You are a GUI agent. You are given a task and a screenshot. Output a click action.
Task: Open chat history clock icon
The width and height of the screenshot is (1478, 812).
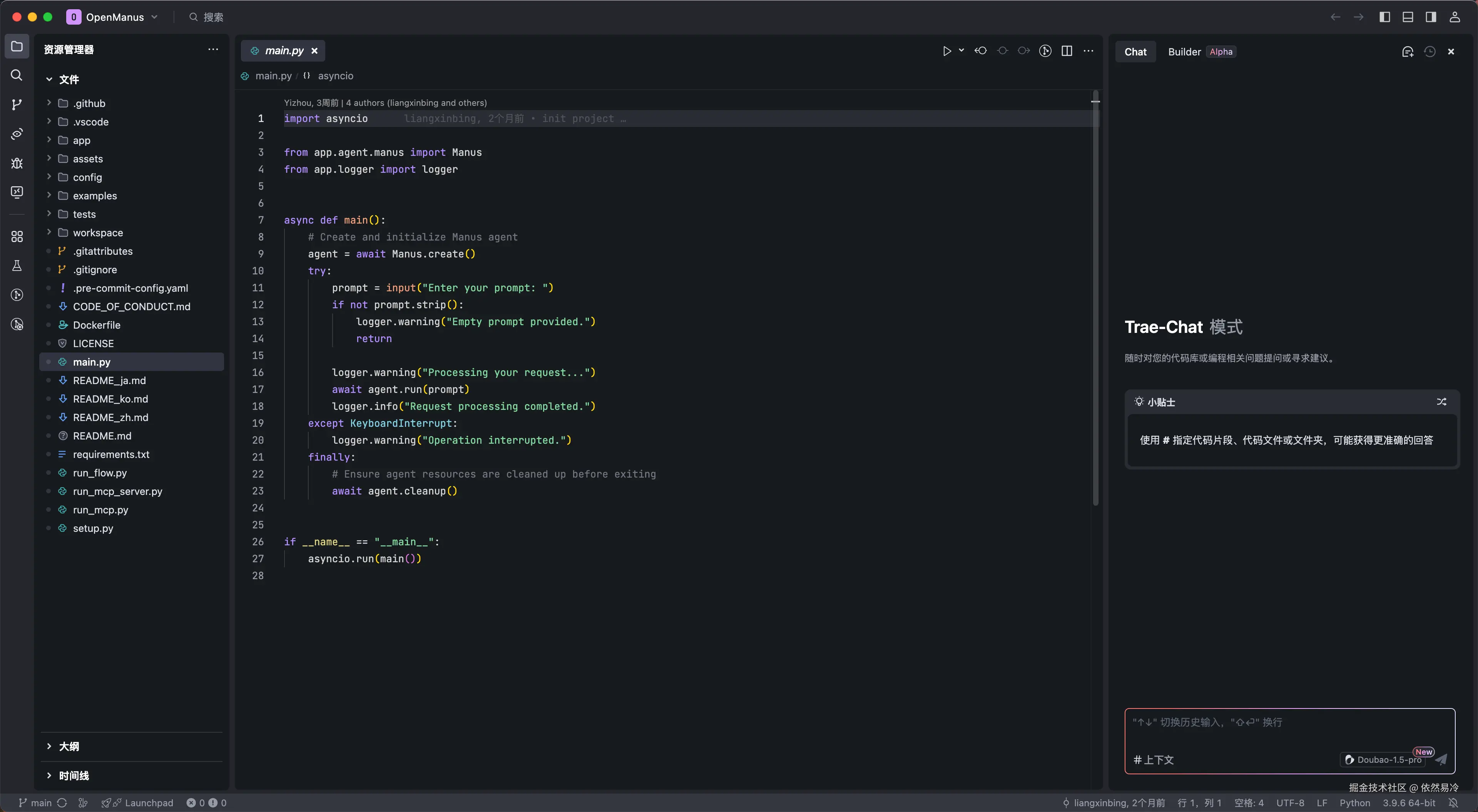1430,52
